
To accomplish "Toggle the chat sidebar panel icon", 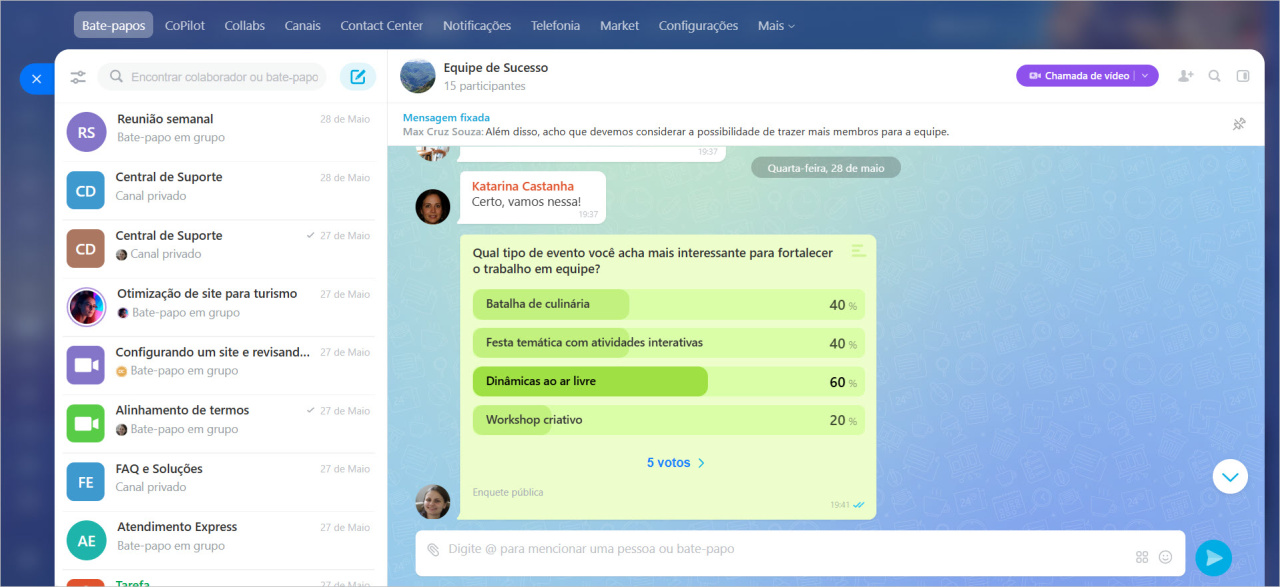I will point(1243,76).
